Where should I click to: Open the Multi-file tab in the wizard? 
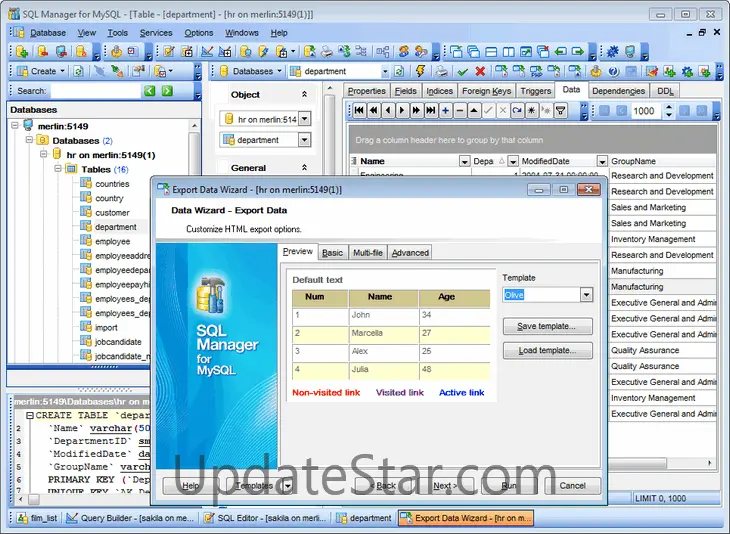[368, 253]
